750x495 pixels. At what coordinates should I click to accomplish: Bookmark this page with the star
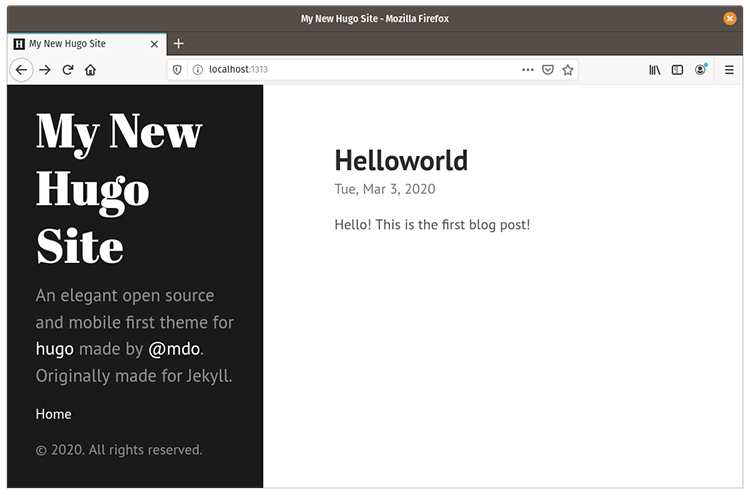568,70
